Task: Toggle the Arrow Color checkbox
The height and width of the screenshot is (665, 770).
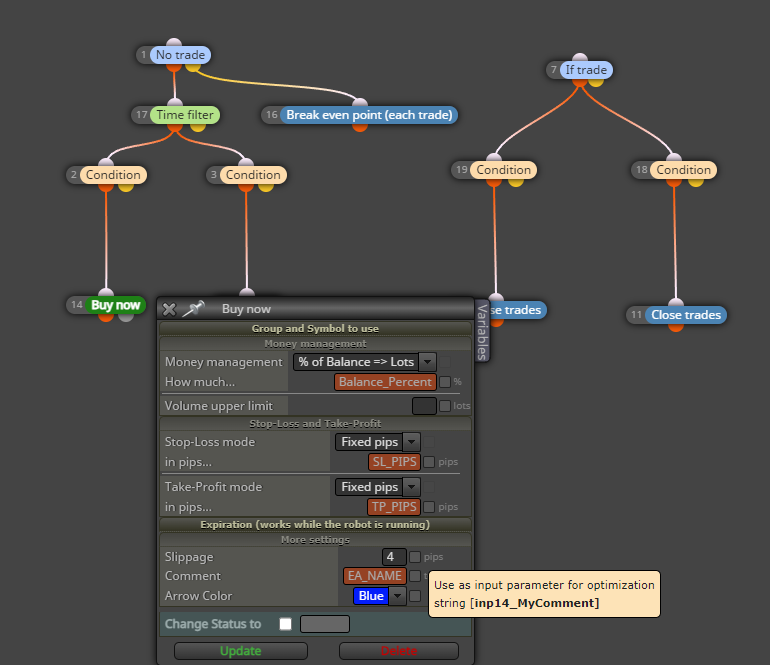Action: (x=415, y=596)
